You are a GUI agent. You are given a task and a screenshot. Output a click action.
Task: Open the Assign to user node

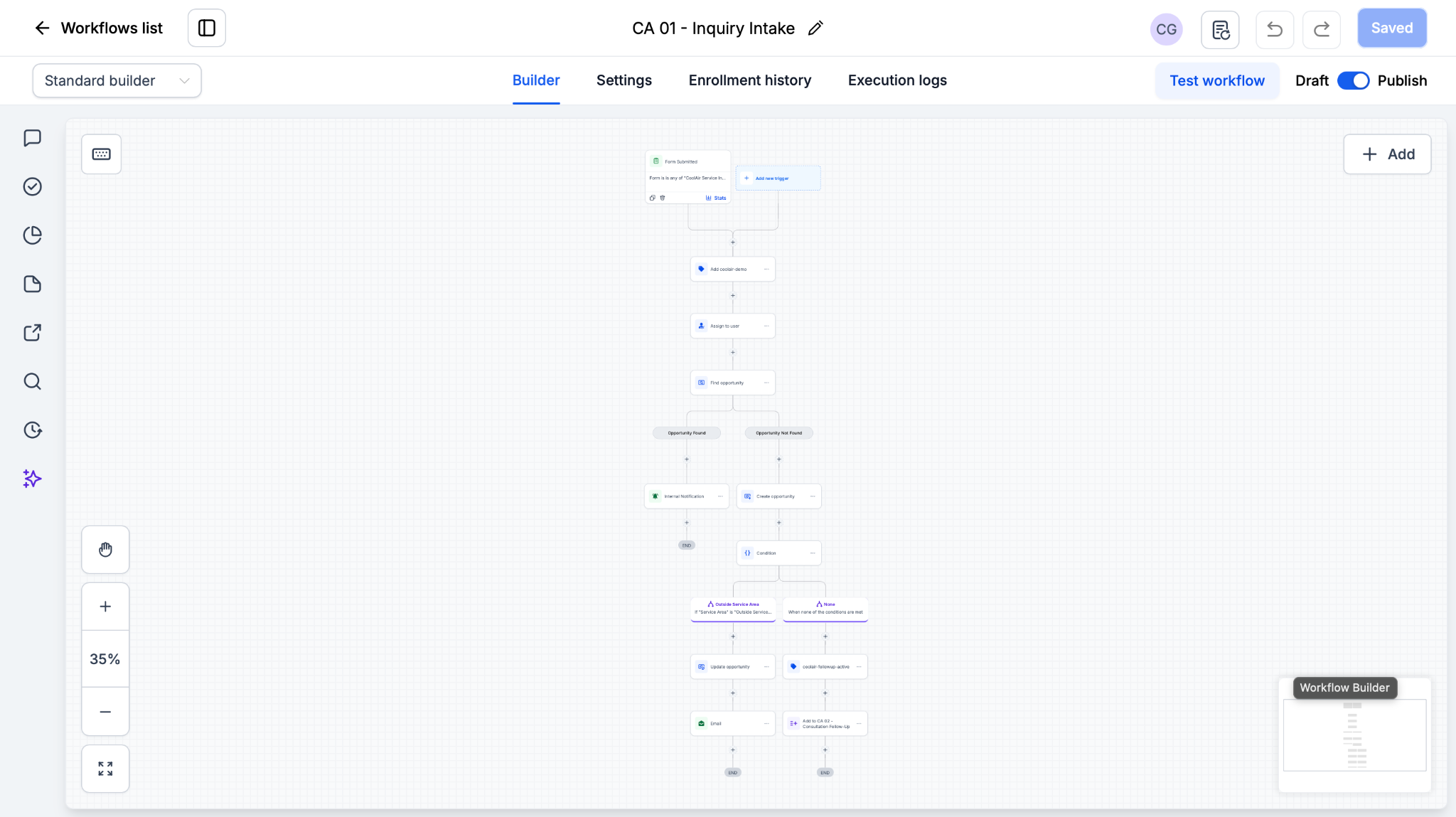pyautogui.click(x=732, y=326)
